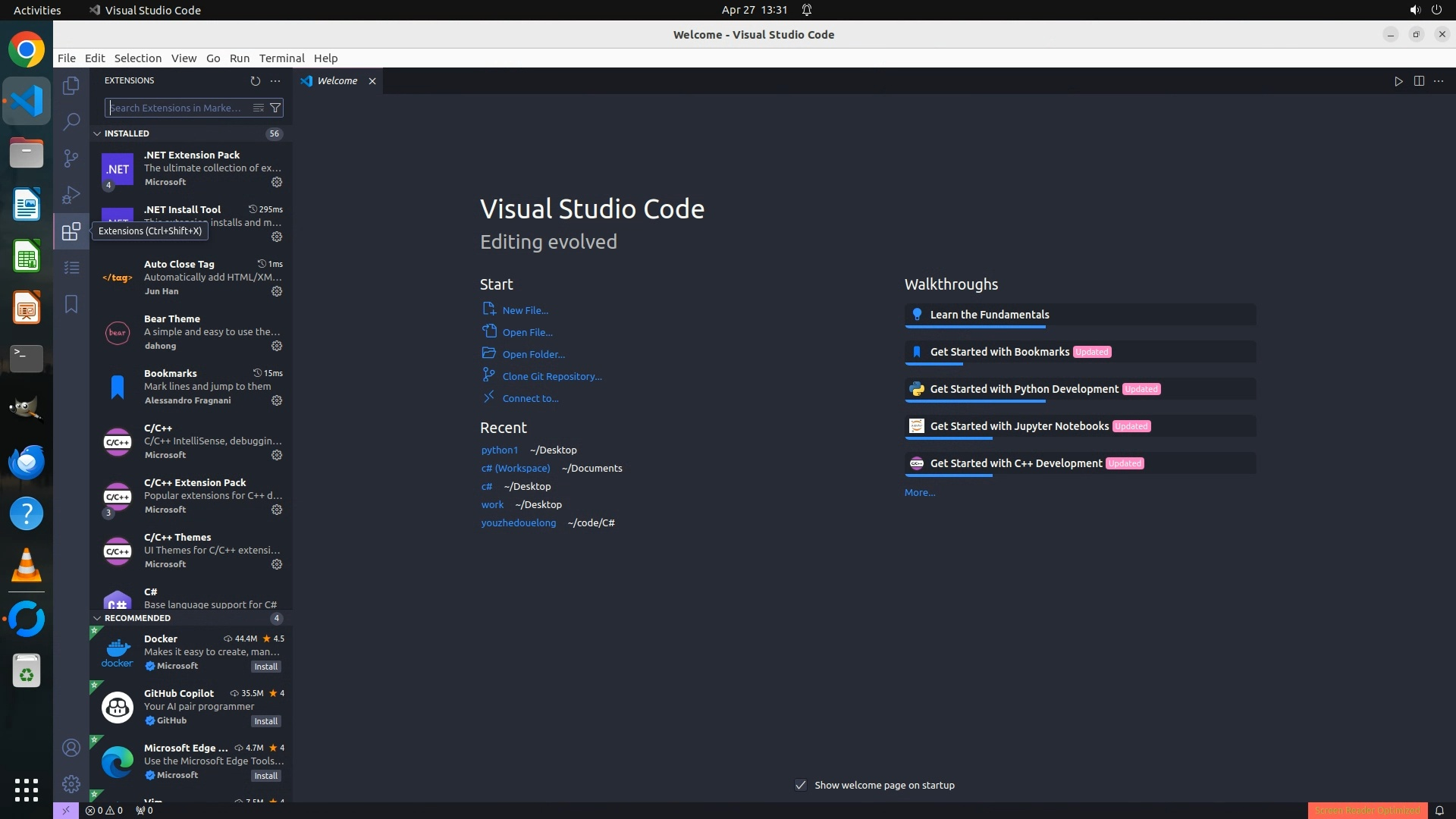Toggle Show welcome page on startup
This screenshot has width=1456, height=819.
pyautogui.click(x=801, y=785)
